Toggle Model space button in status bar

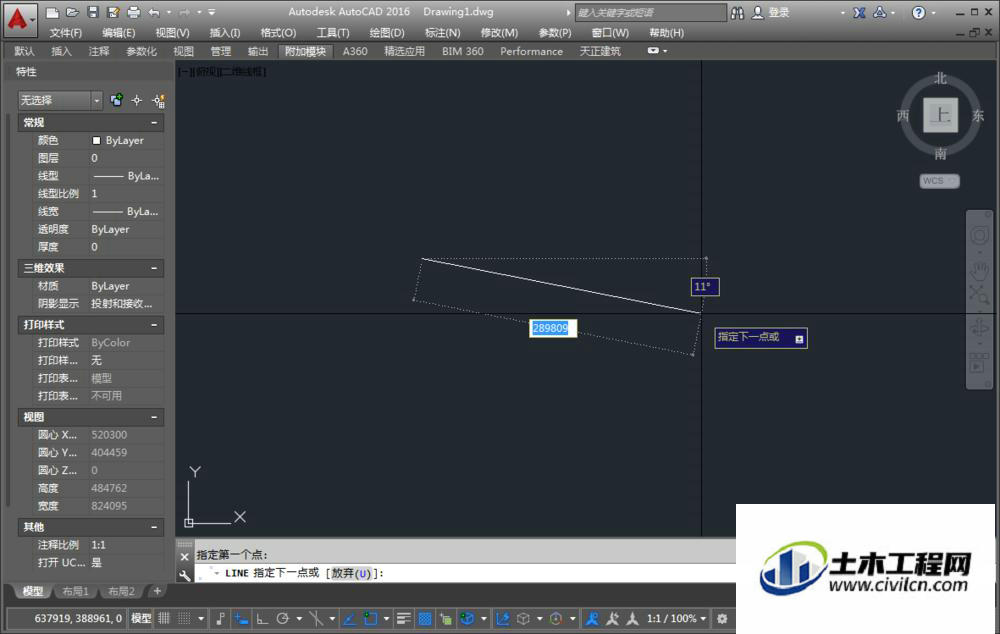point(141,618)
